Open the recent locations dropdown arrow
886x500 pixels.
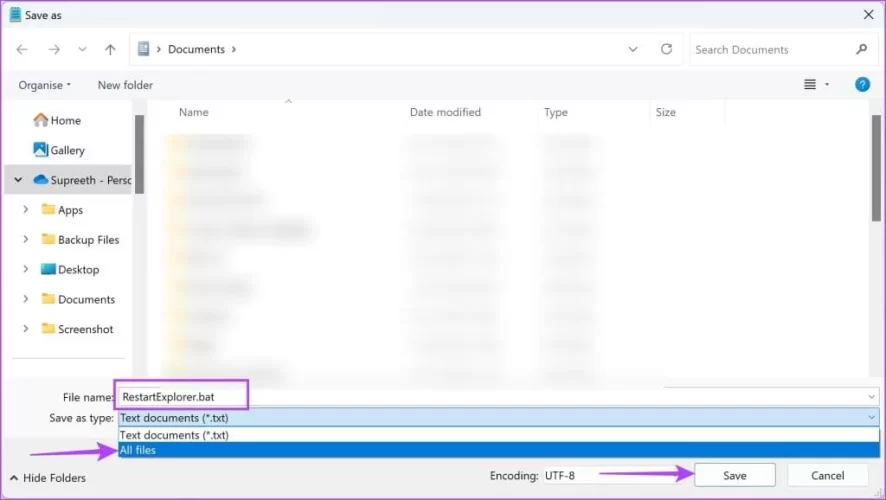82,49
